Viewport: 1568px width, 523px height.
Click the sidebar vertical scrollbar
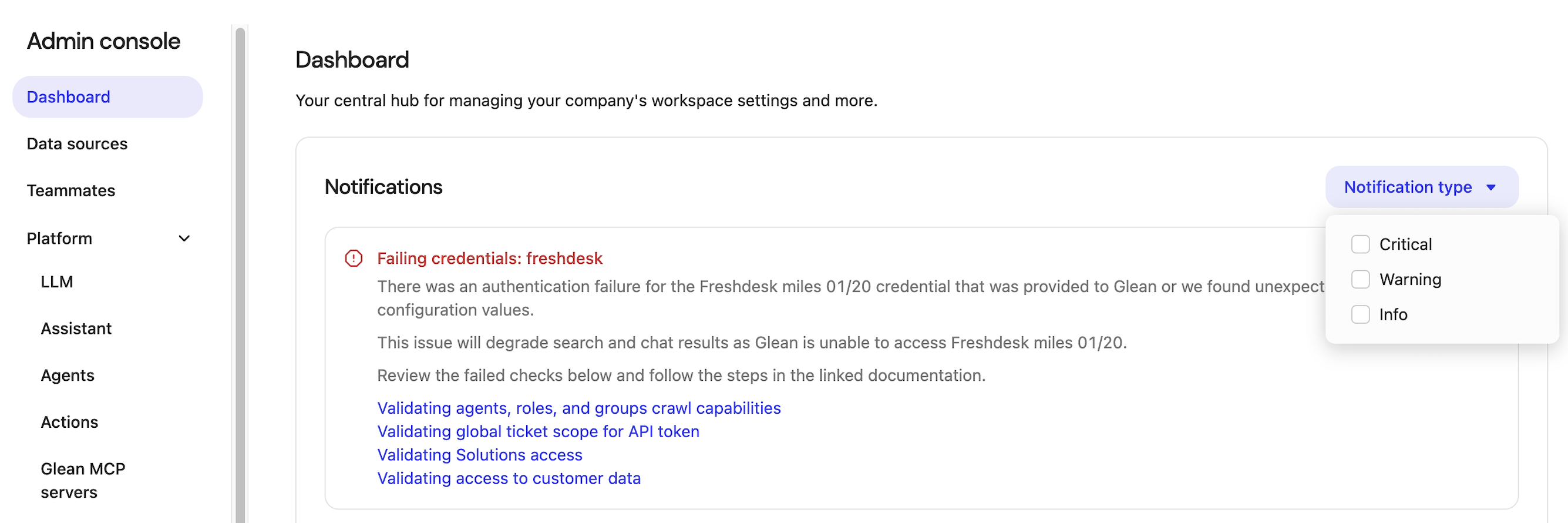(240, 274)
